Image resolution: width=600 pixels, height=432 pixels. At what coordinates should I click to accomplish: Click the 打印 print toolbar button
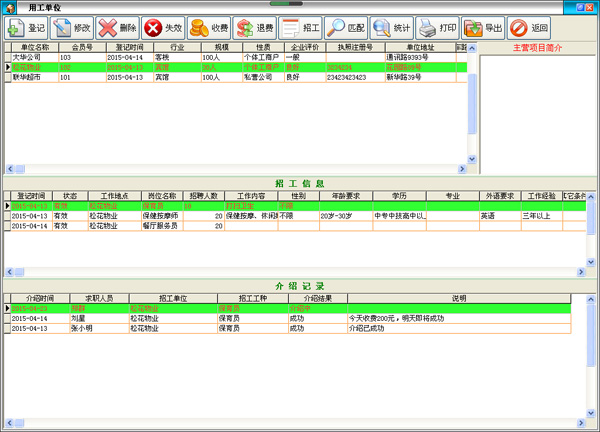[x=437, y=28]
